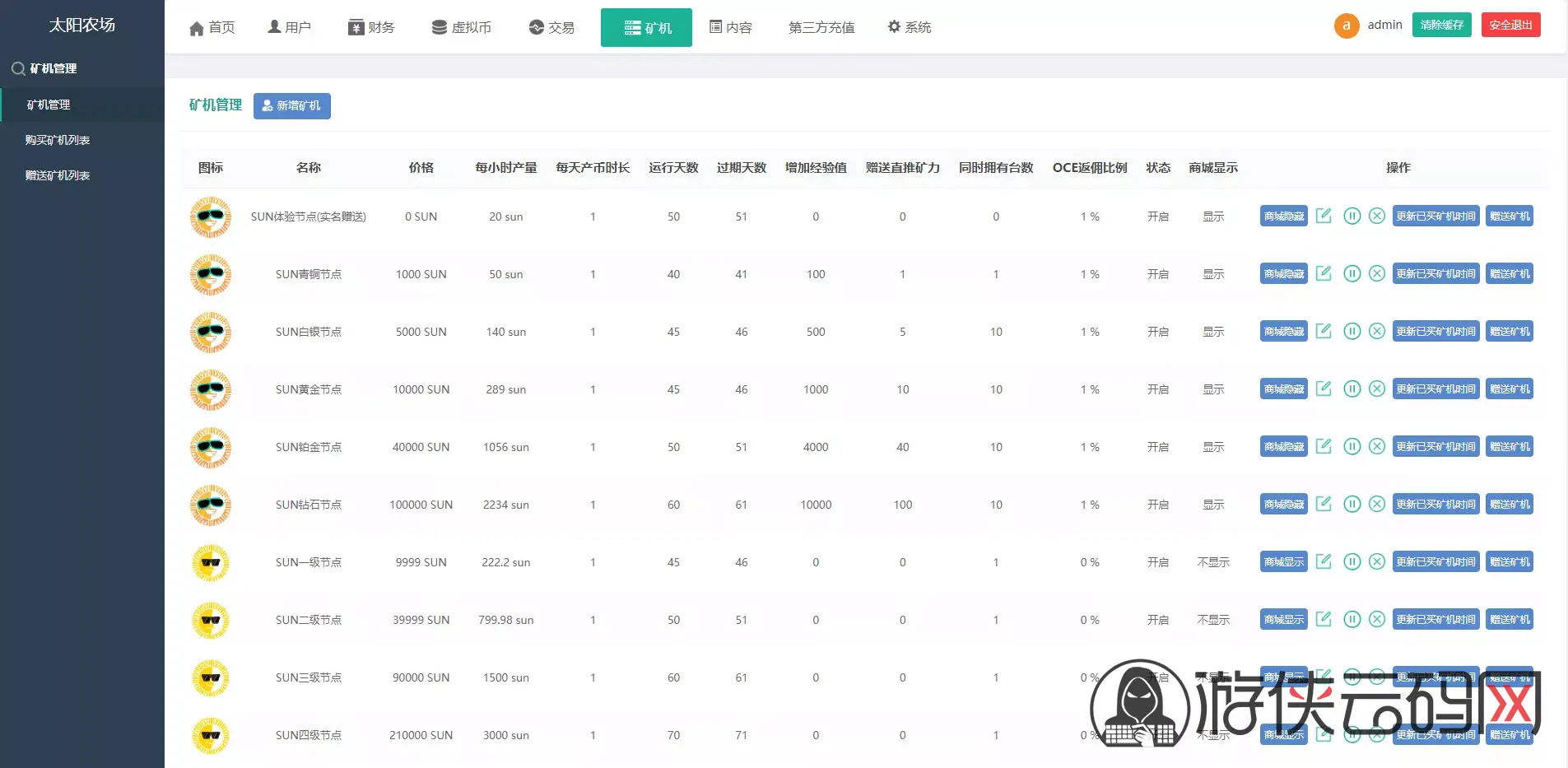Edit the SUN体验节点 miner row
The image size is (1568, 768).
[1324, 216]
